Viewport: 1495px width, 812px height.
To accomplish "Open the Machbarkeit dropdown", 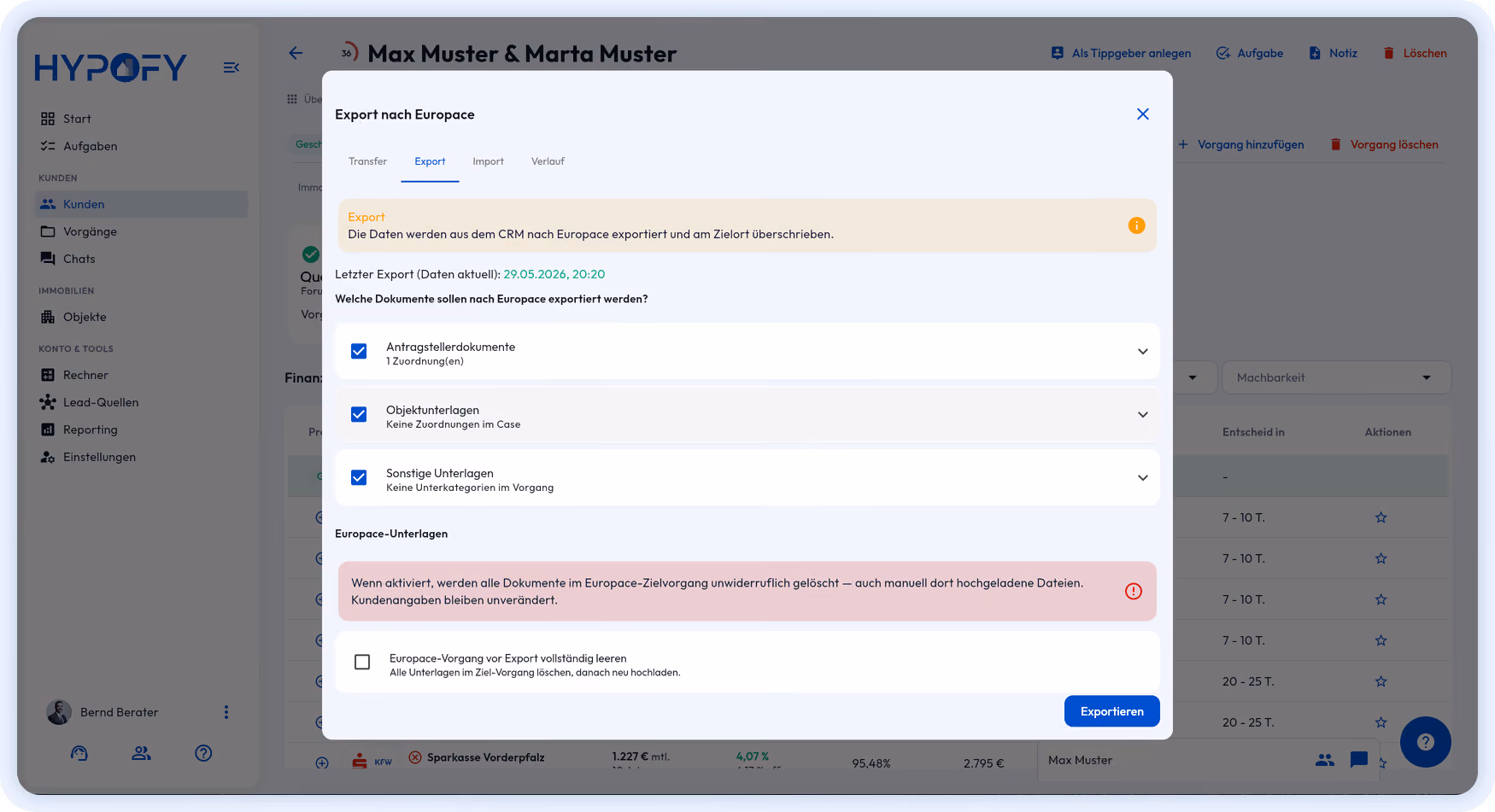I will 1337,377.
